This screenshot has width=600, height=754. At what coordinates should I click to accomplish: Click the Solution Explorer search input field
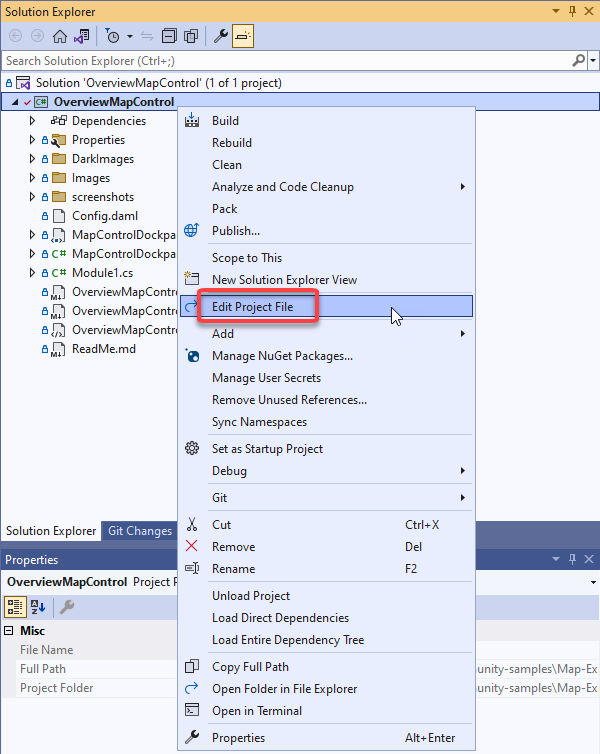[x=280, y=61]
